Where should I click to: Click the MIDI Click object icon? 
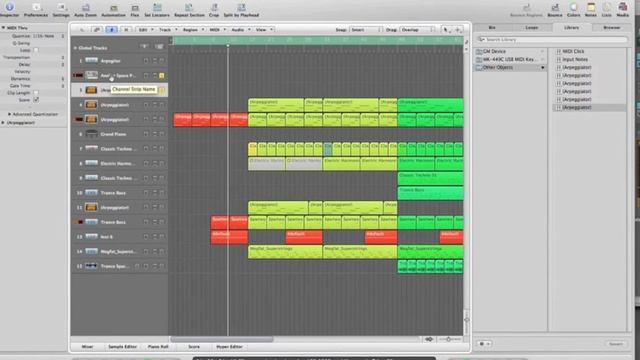559,51
